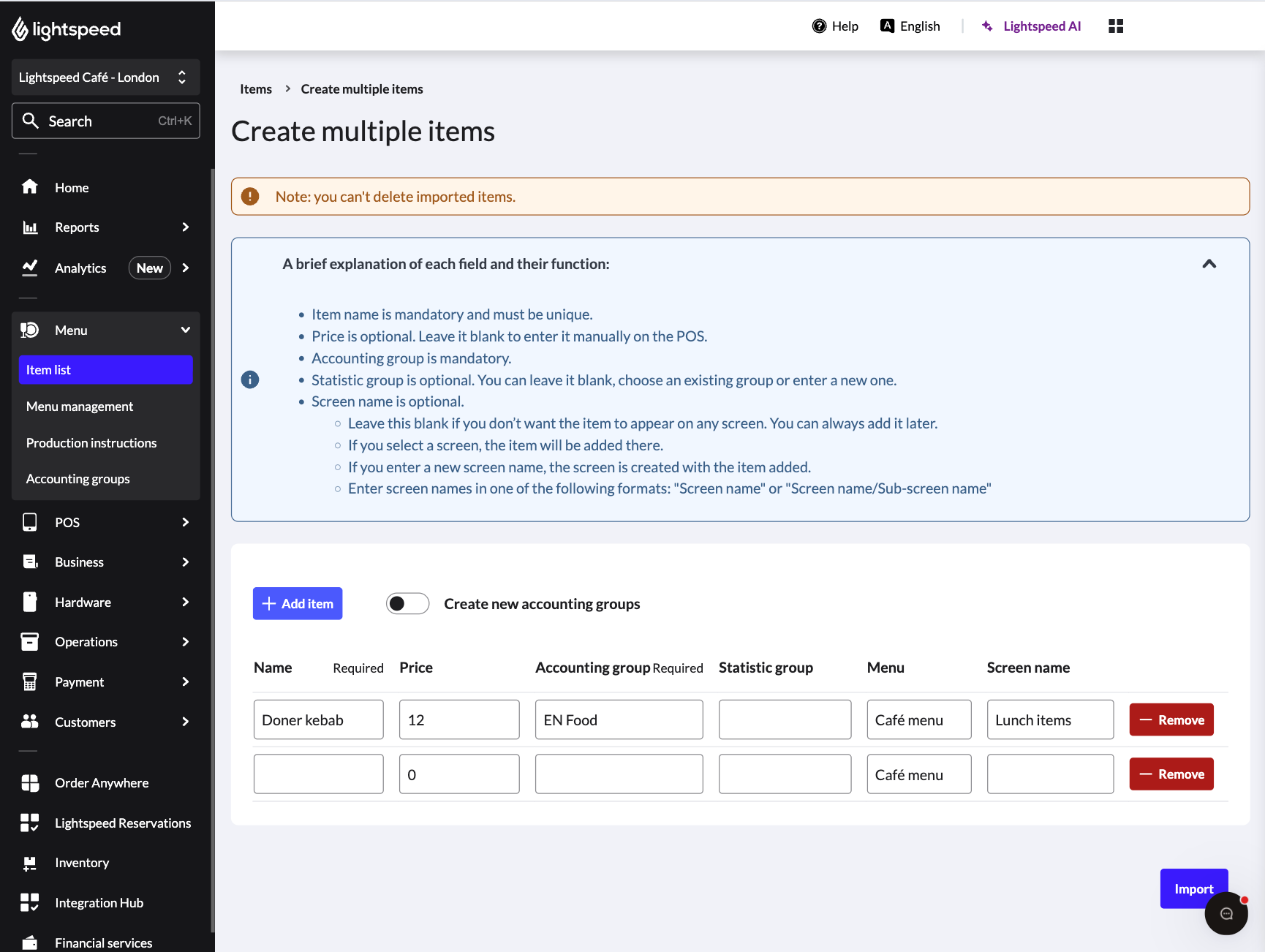The width and height of the screenshot is (1265, 952).
Task: Select Menu management in sidebar
Action: point(79,406)
